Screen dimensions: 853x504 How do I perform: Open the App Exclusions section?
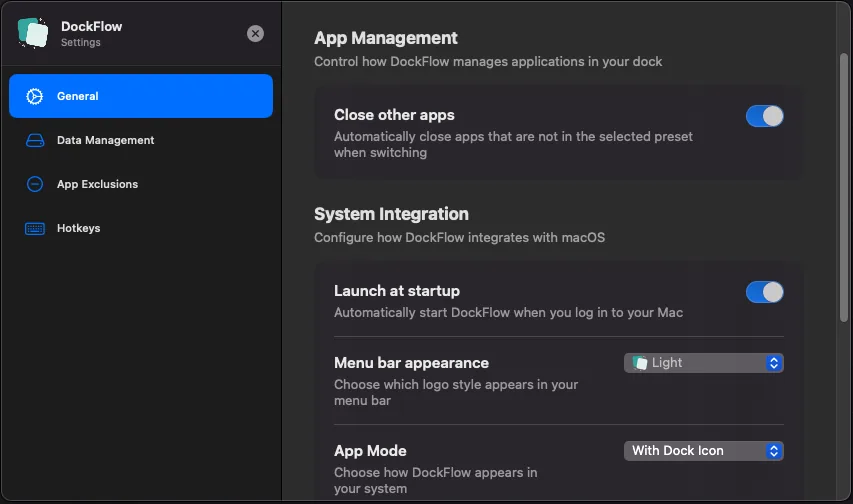coord(141,184)
